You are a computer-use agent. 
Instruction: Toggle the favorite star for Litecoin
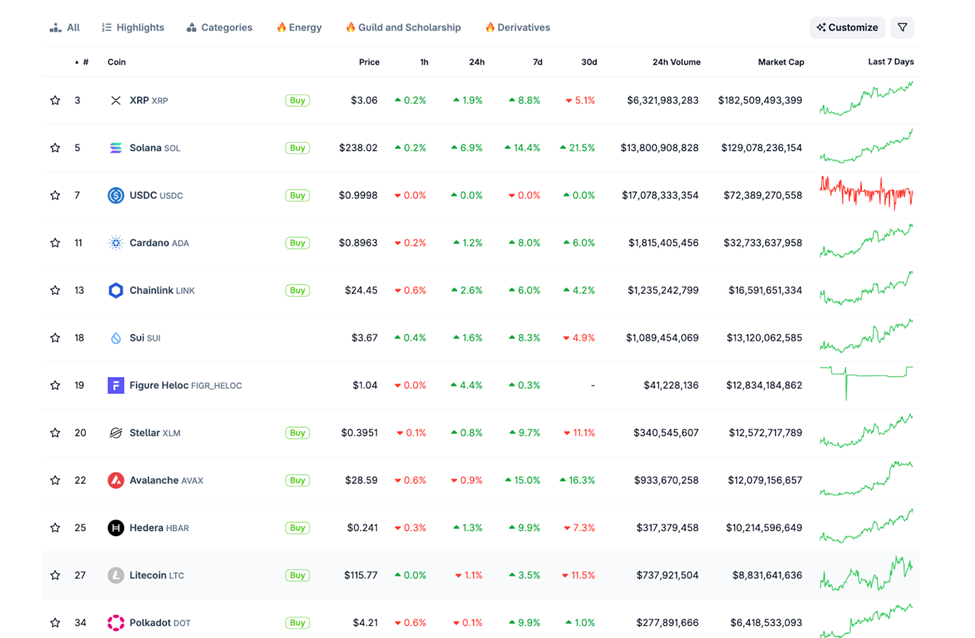55,576
